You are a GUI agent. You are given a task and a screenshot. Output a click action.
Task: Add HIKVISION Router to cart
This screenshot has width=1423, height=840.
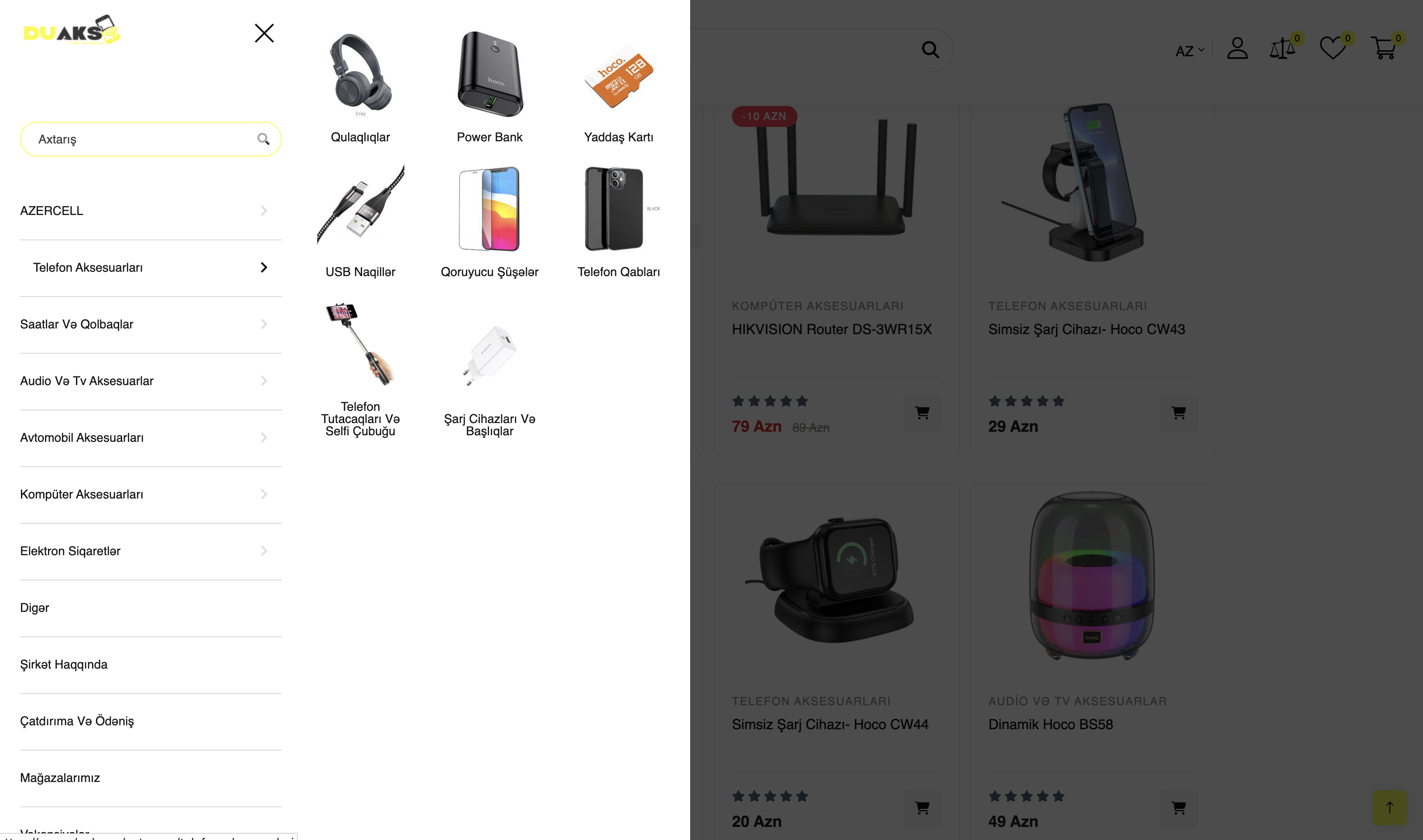[922, 413]
